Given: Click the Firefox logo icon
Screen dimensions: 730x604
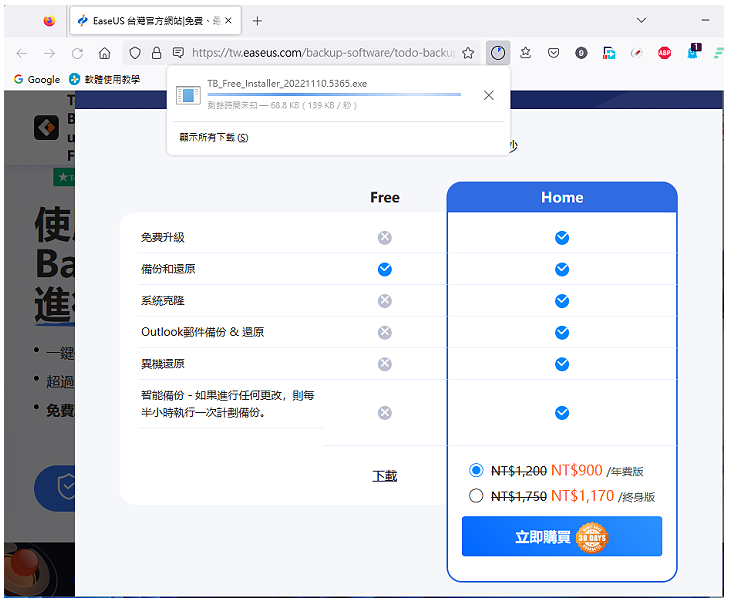Looking at the screenshot, I should click(49, 21).
